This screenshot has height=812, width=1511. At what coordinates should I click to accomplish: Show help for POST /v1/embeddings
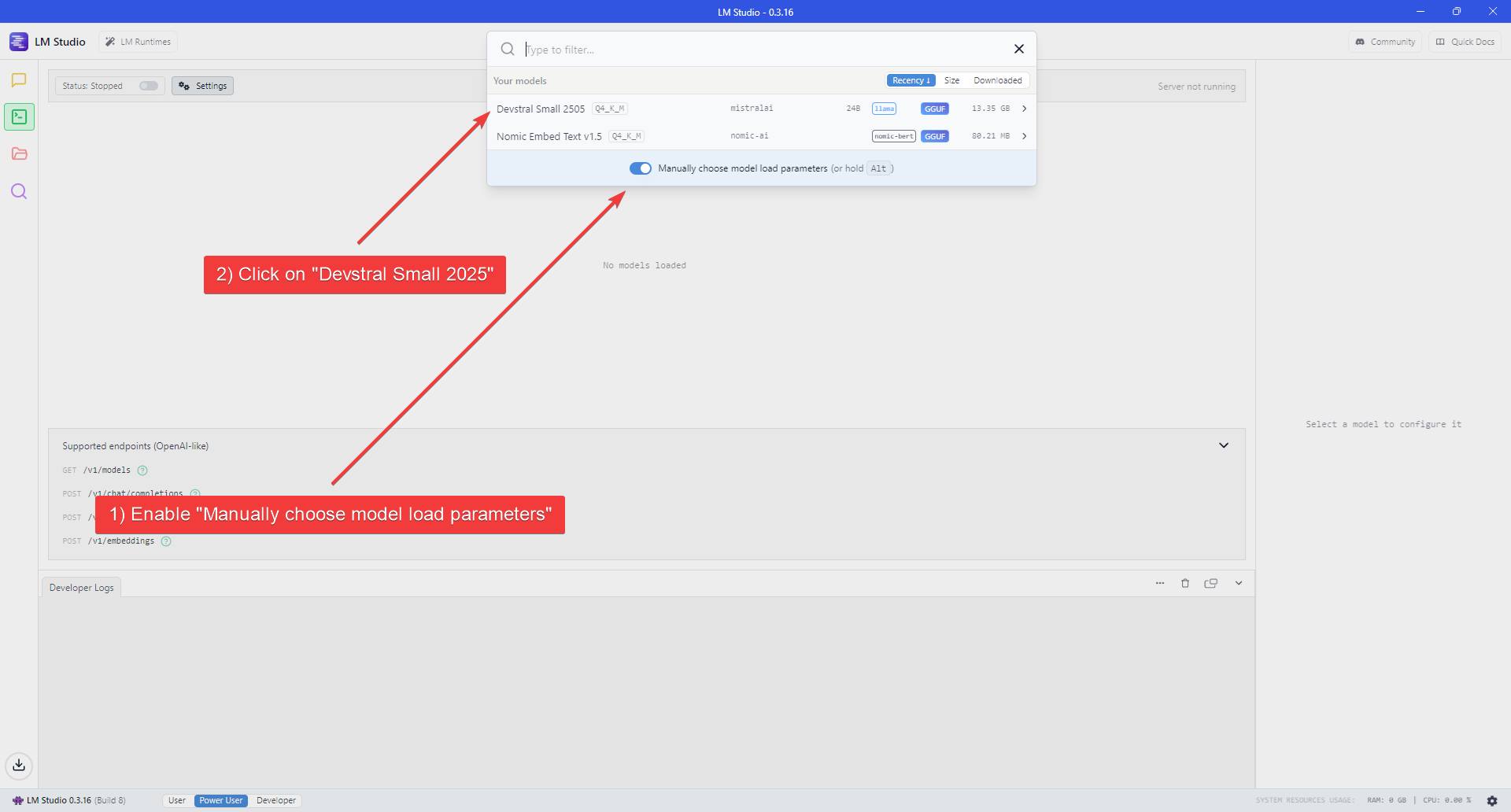166,541
